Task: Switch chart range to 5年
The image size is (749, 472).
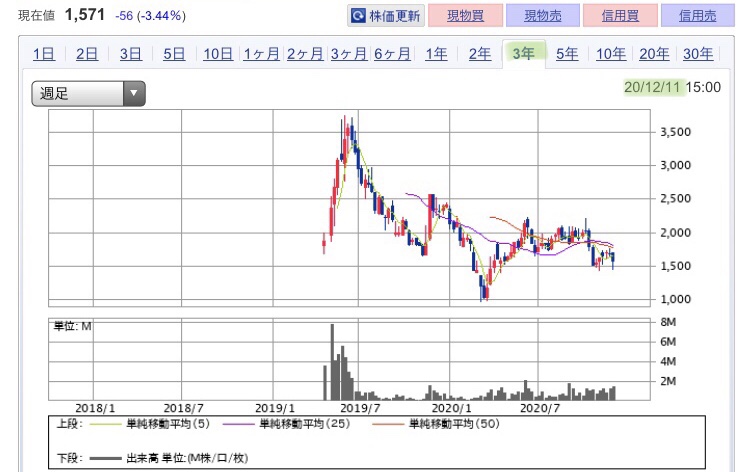Action: pyautogui.click(x=567, y=54)
